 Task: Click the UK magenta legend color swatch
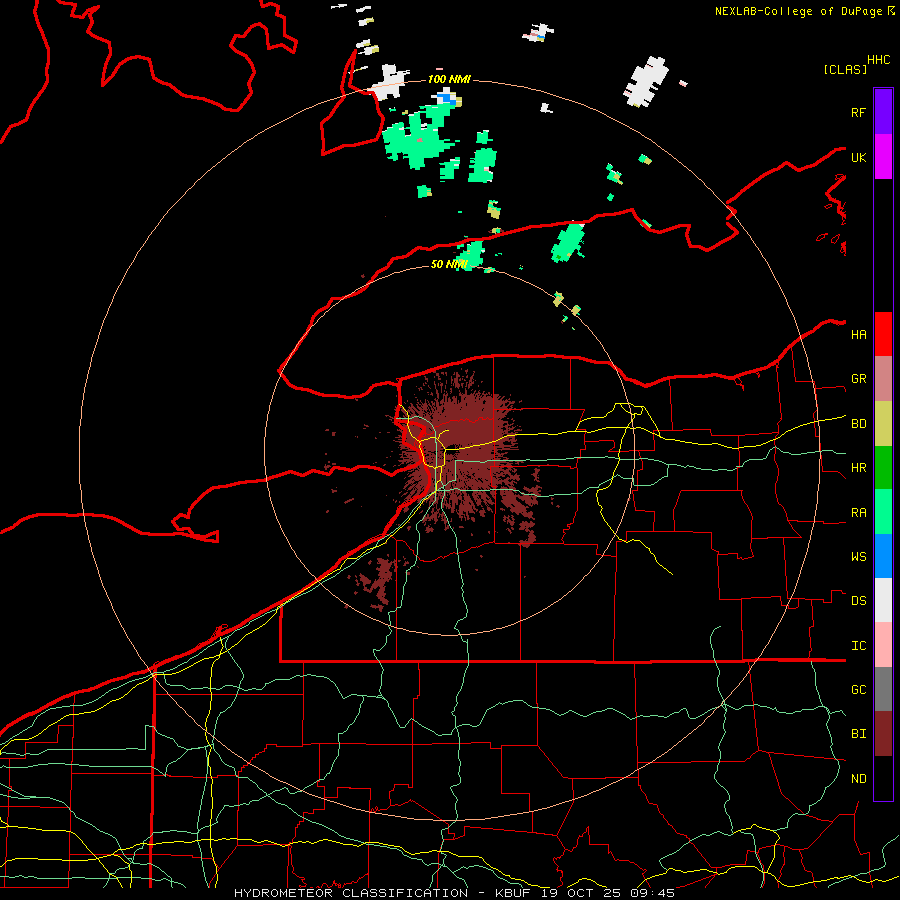click(x=883, y=157)
